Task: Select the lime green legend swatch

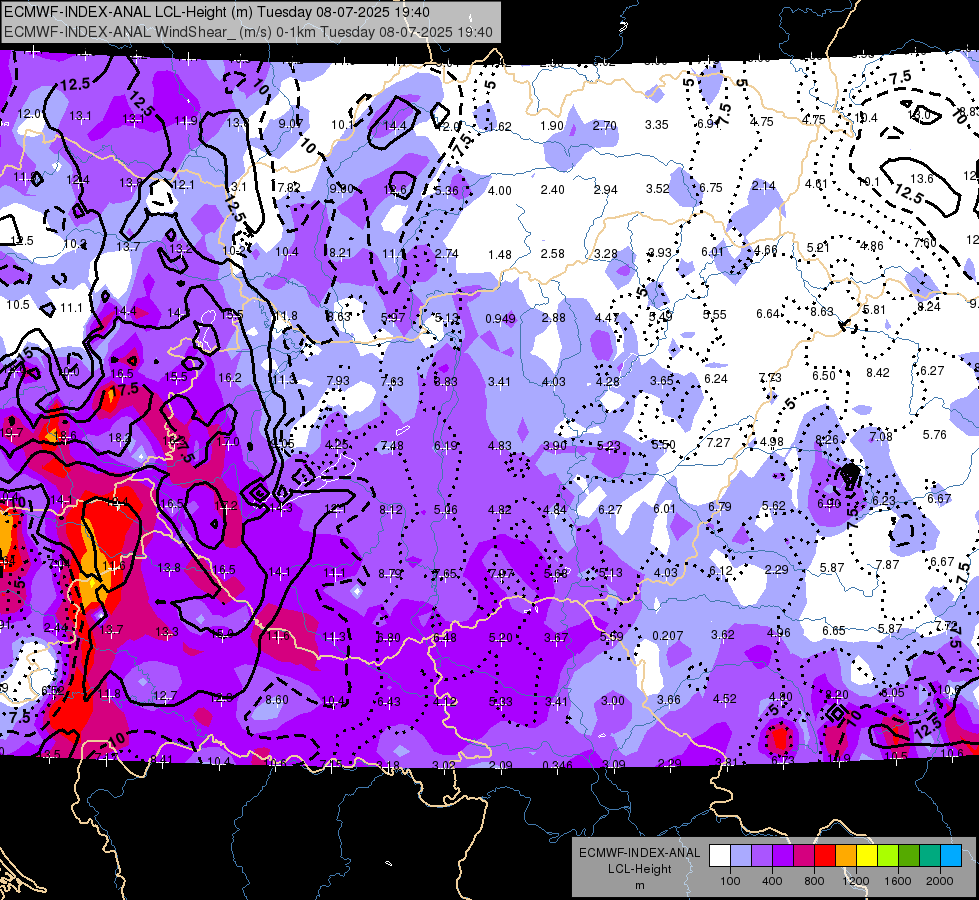Action: [x=888, y=856]
